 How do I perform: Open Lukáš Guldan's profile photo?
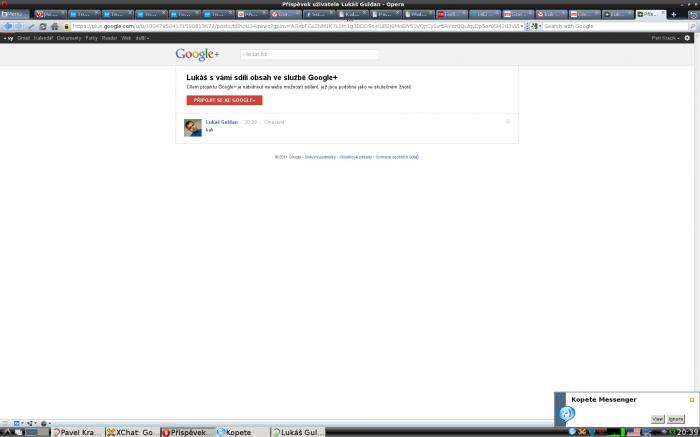193,128
